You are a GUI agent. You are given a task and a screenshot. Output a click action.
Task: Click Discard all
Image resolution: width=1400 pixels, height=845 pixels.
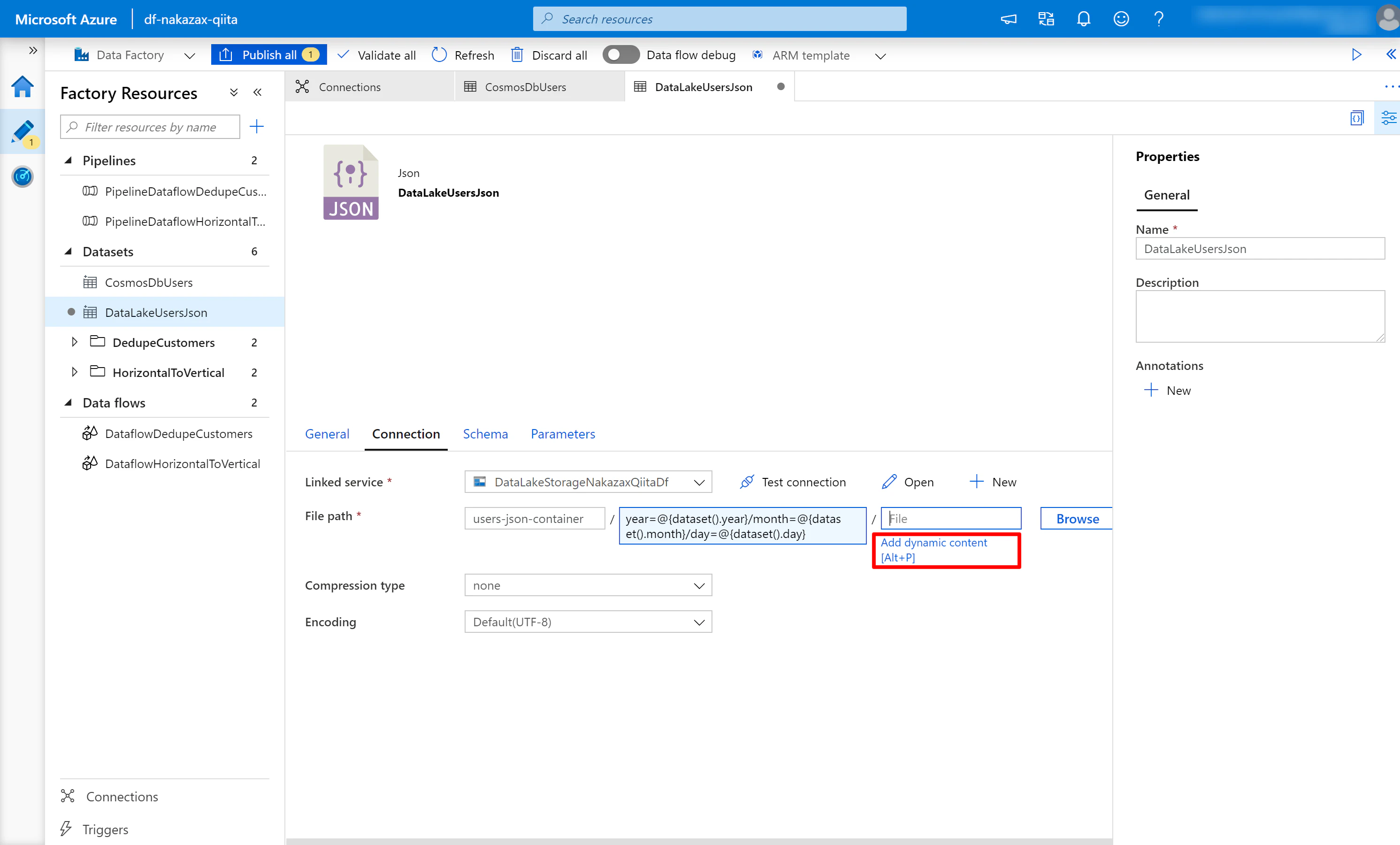tap(549, 55)
